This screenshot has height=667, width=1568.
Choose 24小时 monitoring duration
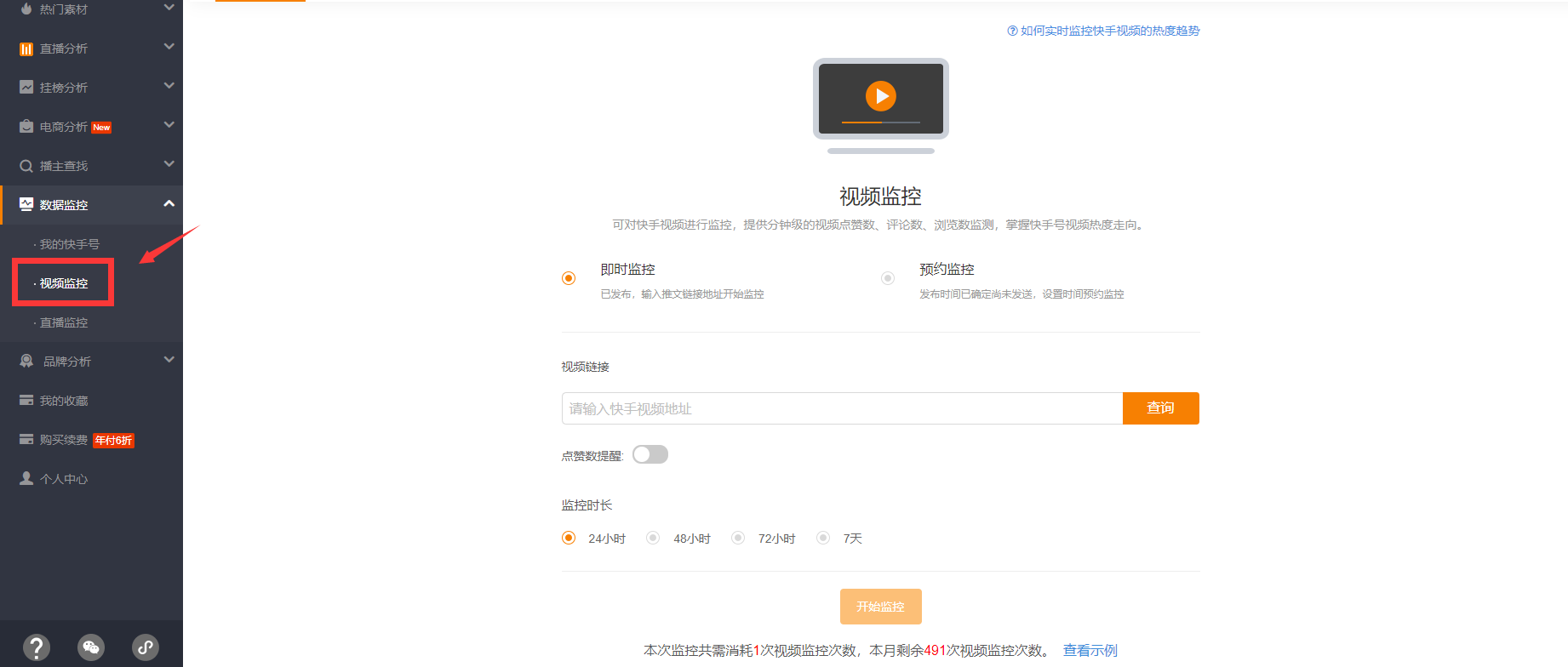569,538
